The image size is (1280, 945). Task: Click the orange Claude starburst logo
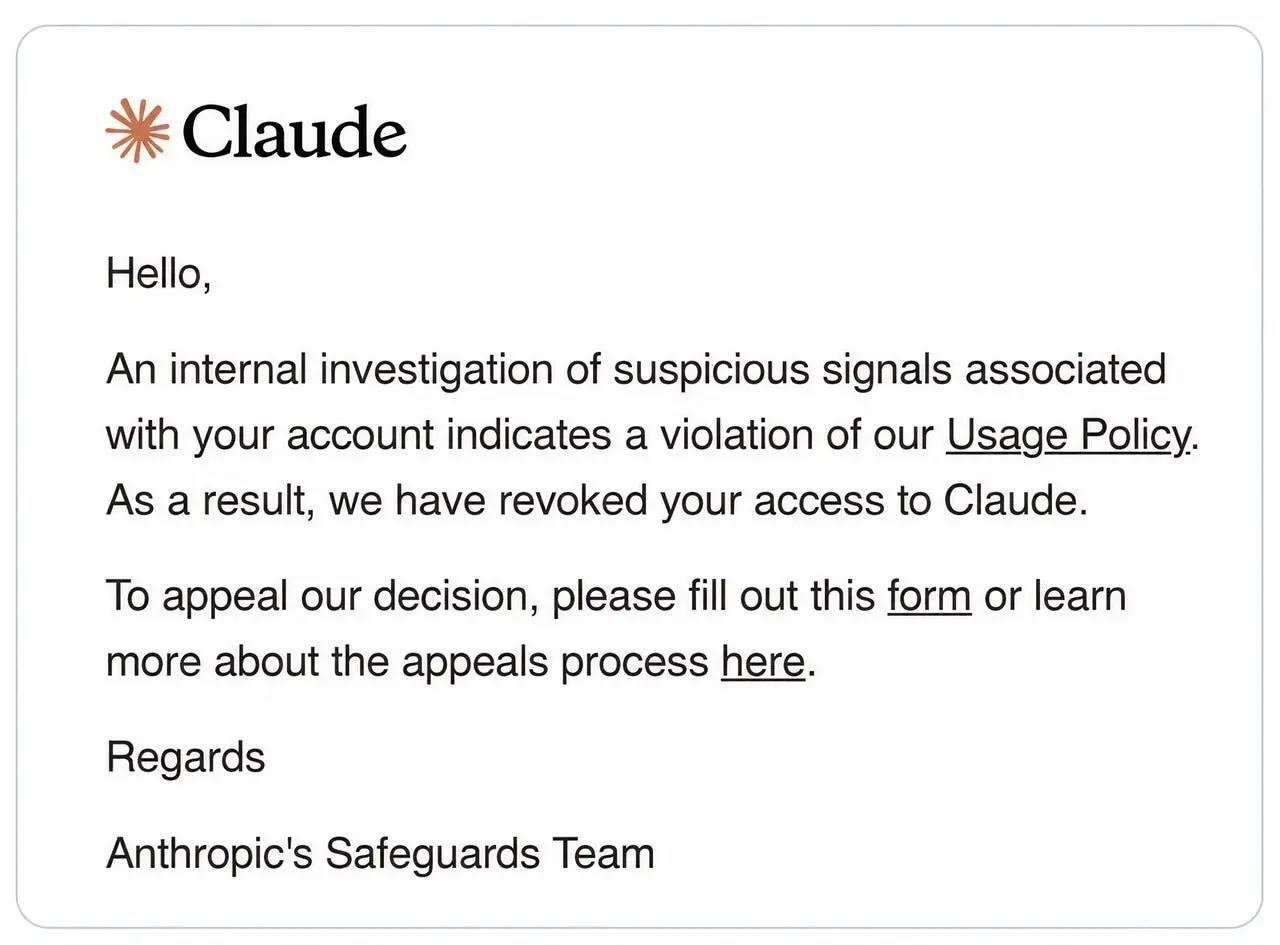[138, 131]
